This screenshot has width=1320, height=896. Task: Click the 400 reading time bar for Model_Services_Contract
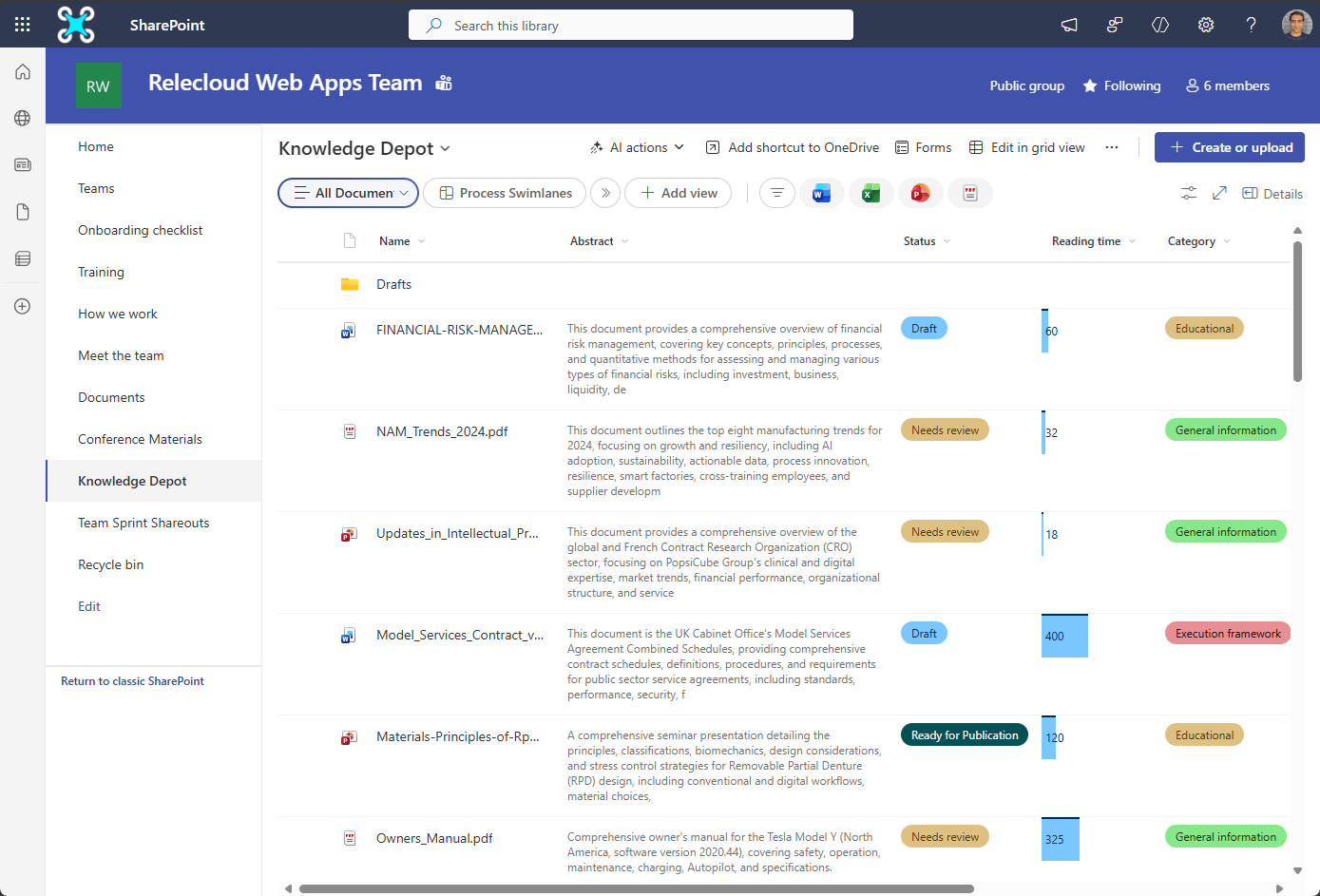click(1063, 635)
